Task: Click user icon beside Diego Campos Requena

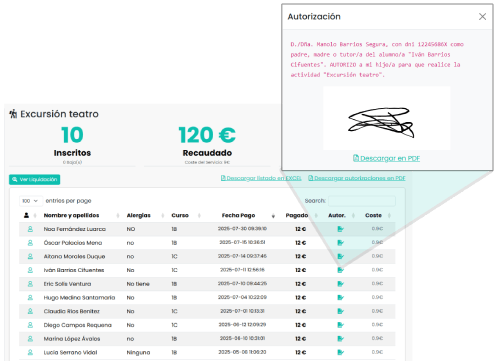Action: tap(30, 325)
